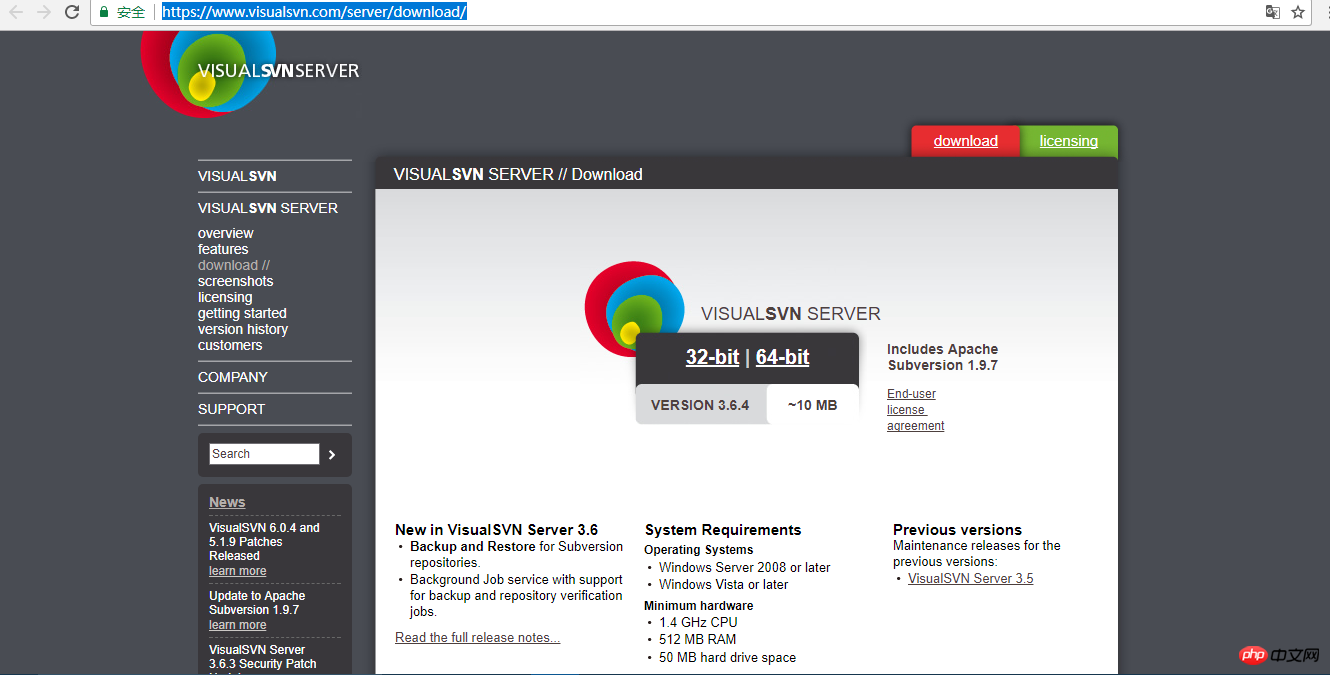The width and height of the screenshot is (1330, 675).
Task: Open customers sidebar link
Action: tap(230, 345)
